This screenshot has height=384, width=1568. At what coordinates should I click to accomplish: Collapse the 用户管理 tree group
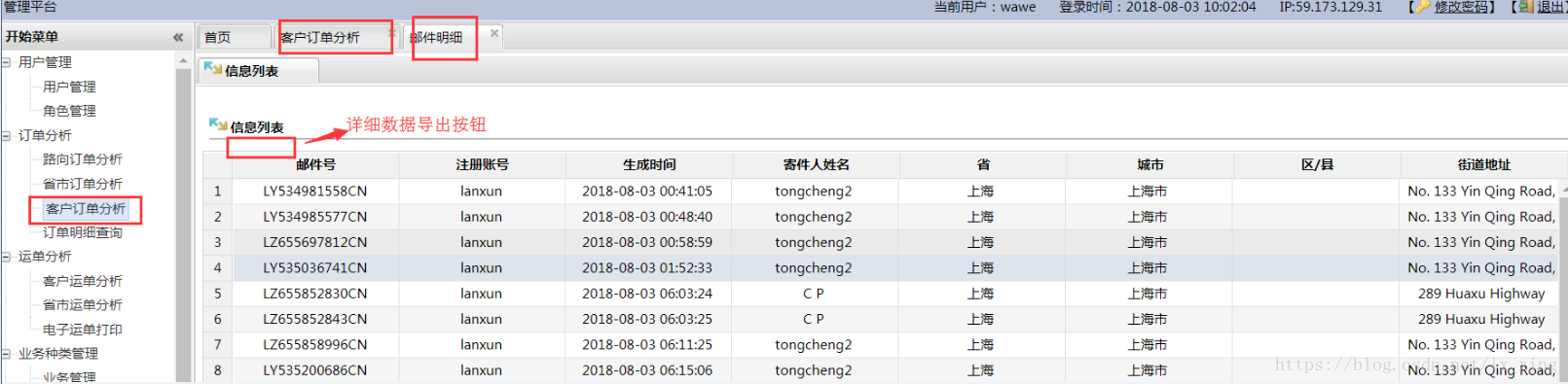click(x=6, y=62)
